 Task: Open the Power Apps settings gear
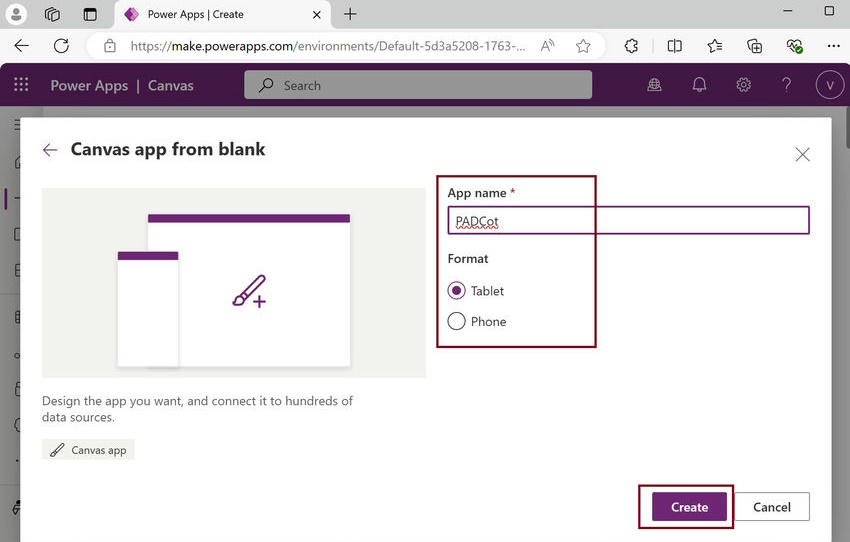click(x=743, y=85)
